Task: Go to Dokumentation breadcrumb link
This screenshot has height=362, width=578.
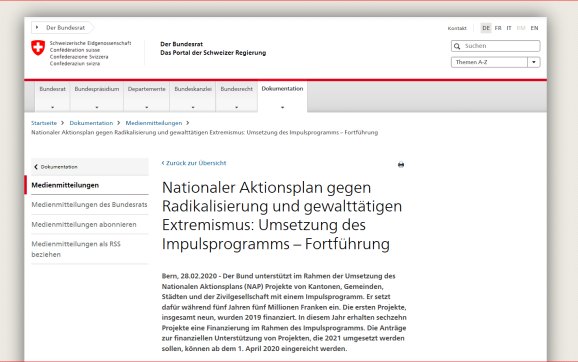Action: click(x=91, y=123)
